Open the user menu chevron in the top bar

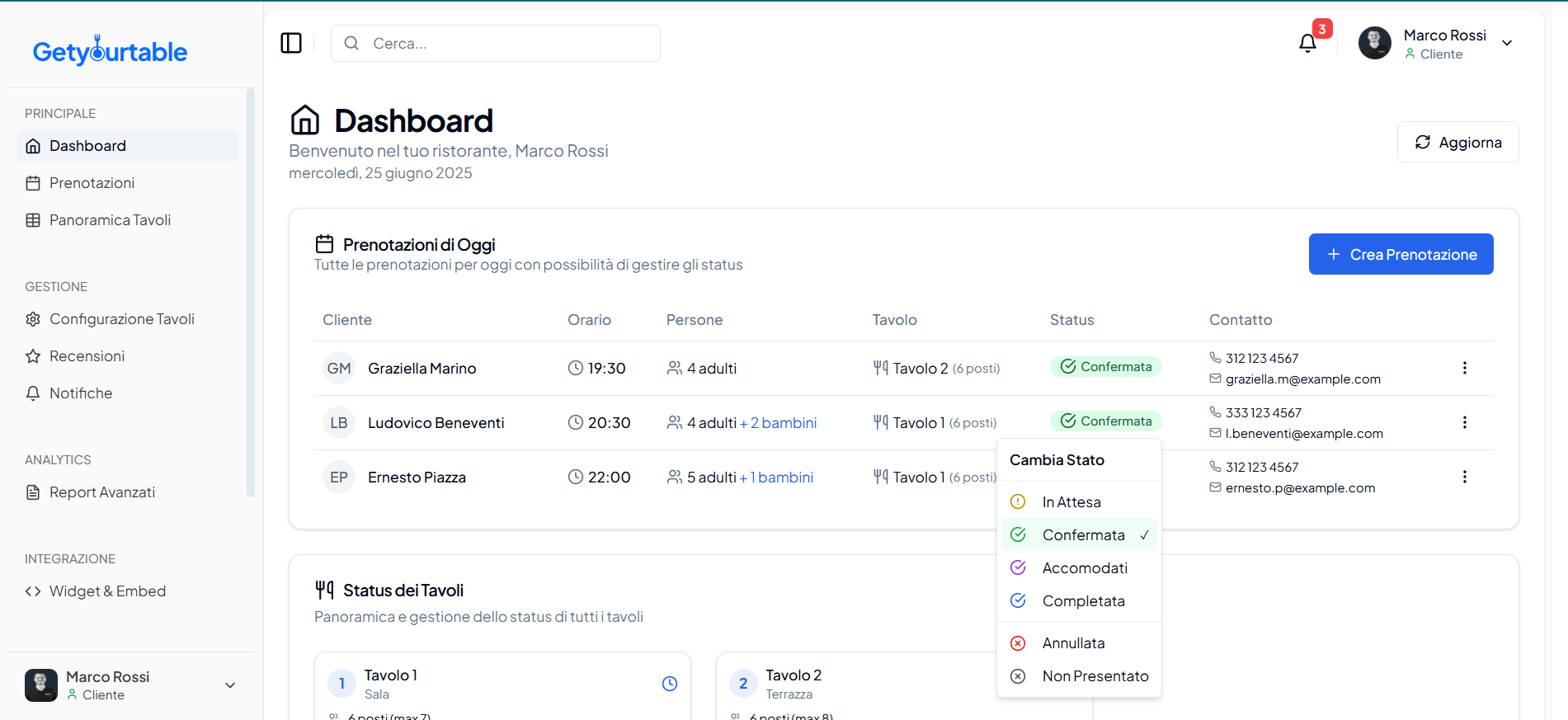(x=1507, y=43)
